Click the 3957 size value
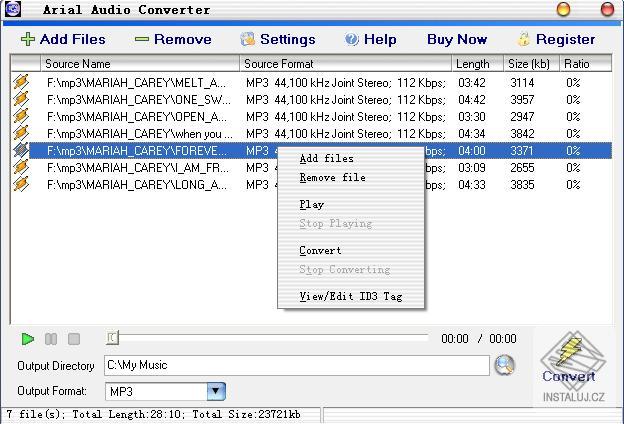Image resolution: width=624 pixels, height=424 pixels. 522,100
